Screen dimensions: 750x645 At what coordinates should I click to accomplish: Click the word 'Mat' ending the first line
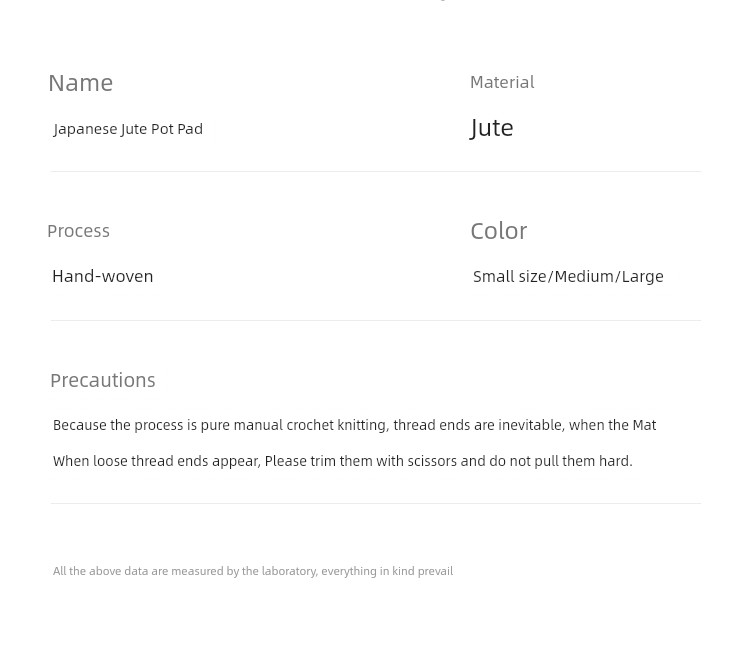point(644,425)
